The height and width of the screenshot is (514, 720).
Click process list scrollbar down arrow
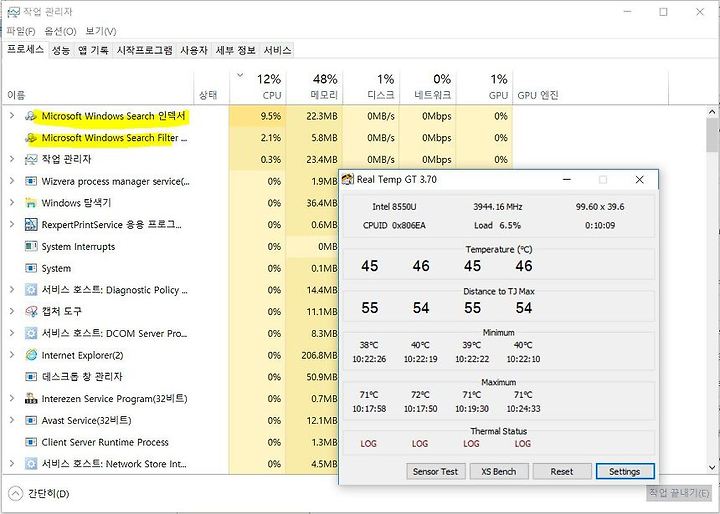712,468
